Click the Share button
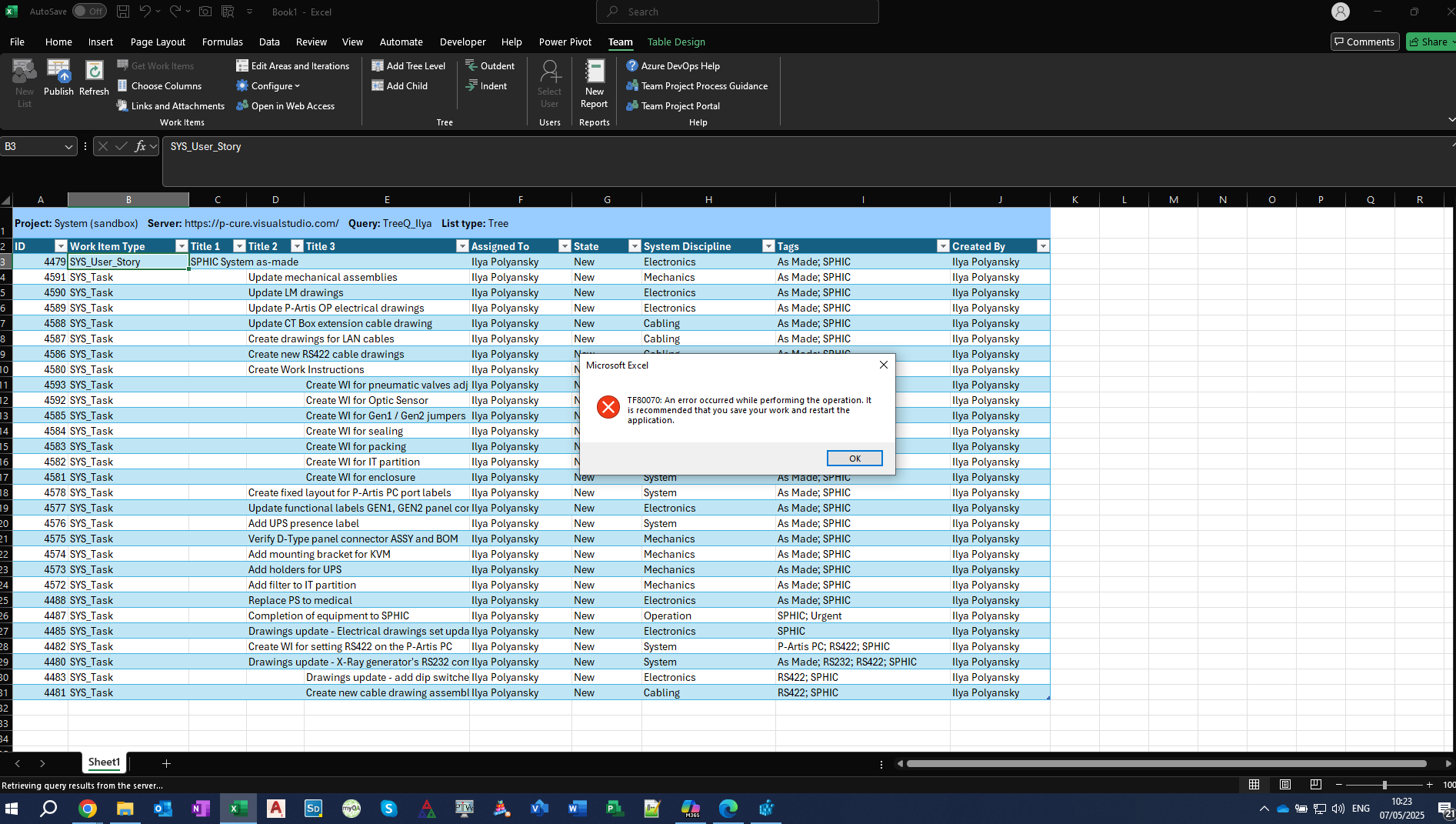1456x824 pixels. coord(1430,42)
